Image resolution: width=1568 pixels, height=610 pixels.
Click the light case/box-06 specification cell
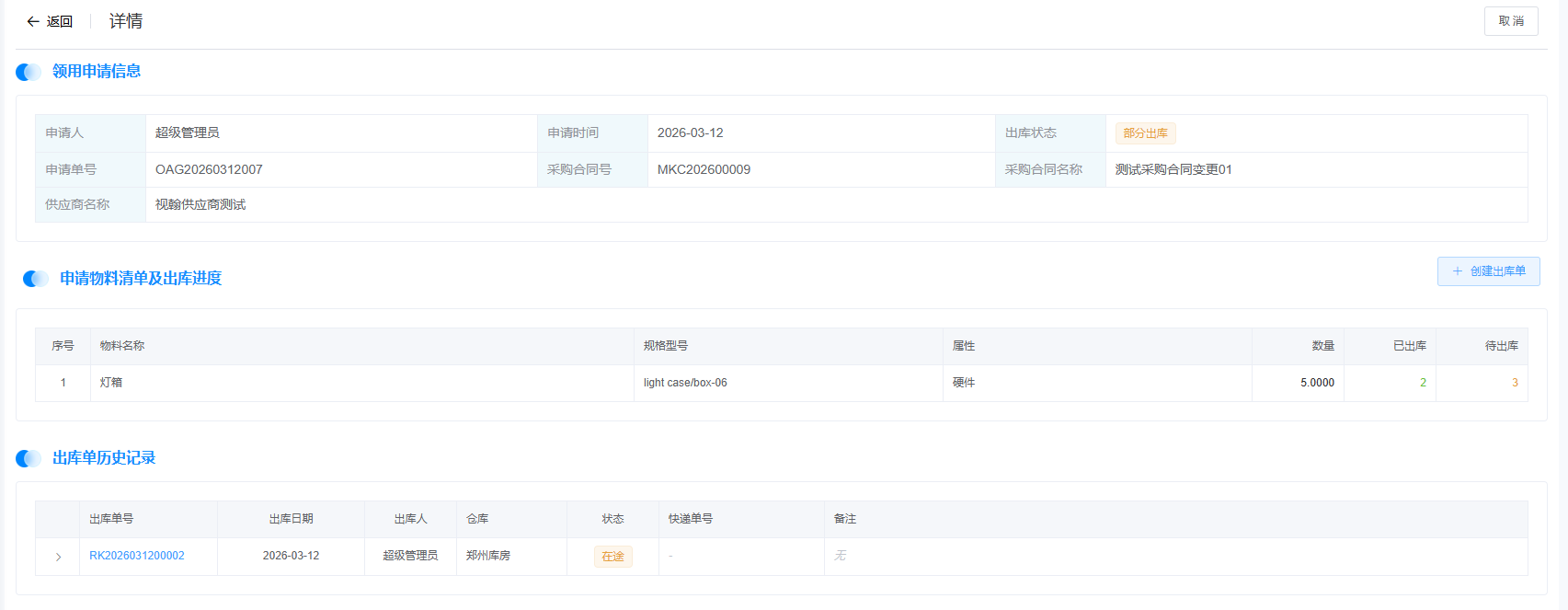click(x=685, y=383)
